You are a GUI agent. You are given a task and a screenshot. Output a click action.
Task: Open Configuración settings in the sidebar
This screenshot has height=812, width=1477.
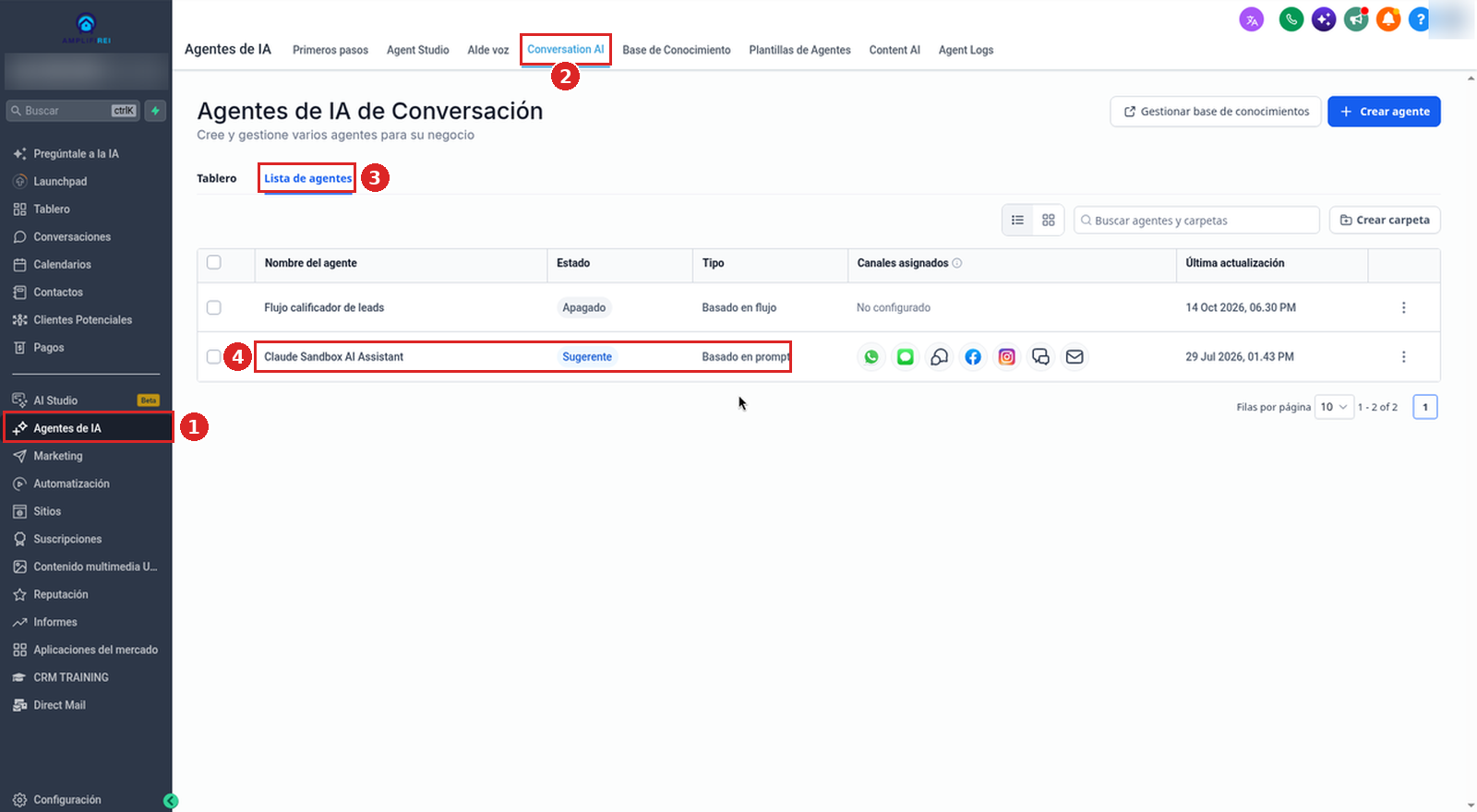(x=67, y=800)
